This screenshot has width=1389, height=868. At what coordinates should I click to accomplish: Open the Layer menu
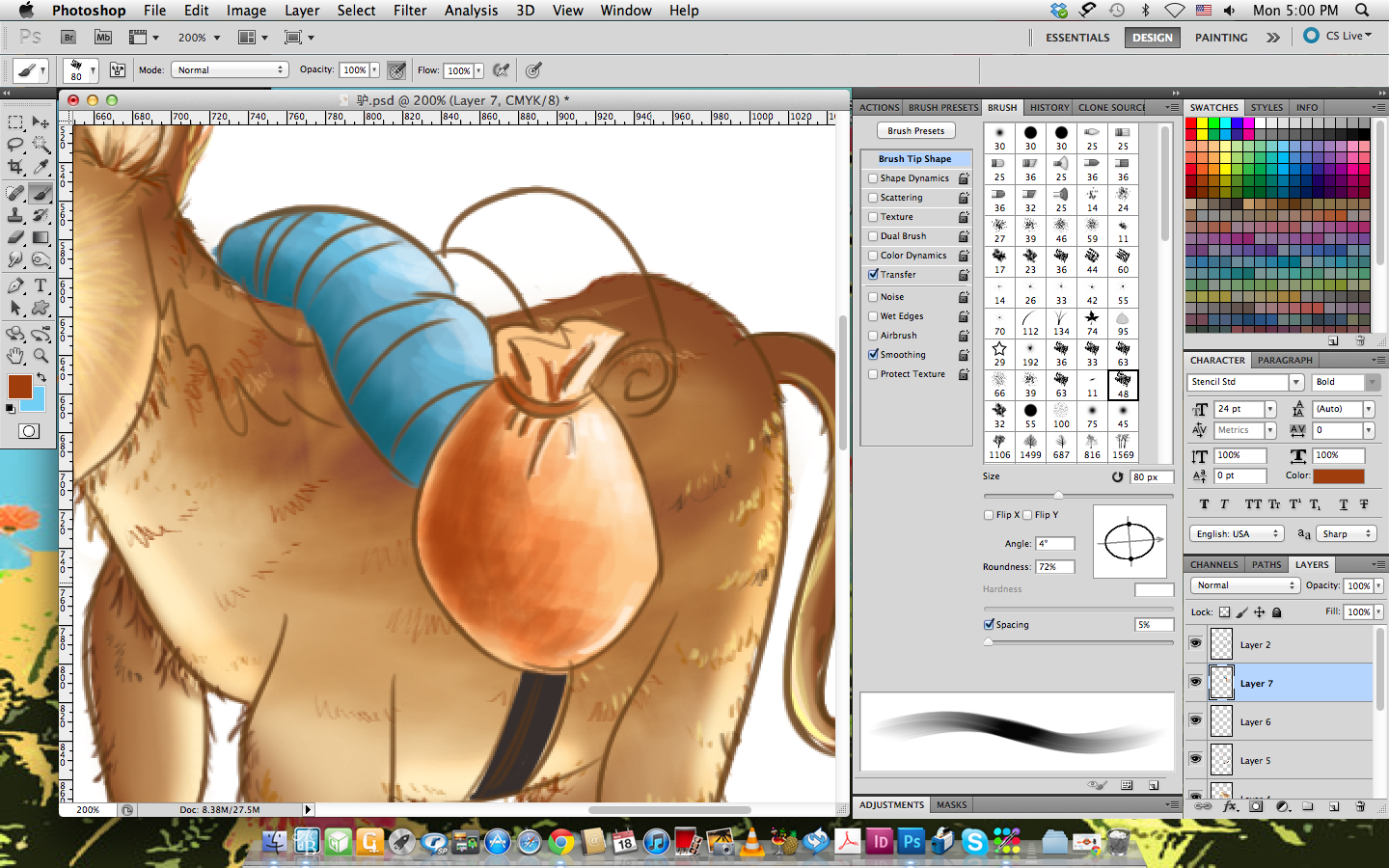point(302,11)
